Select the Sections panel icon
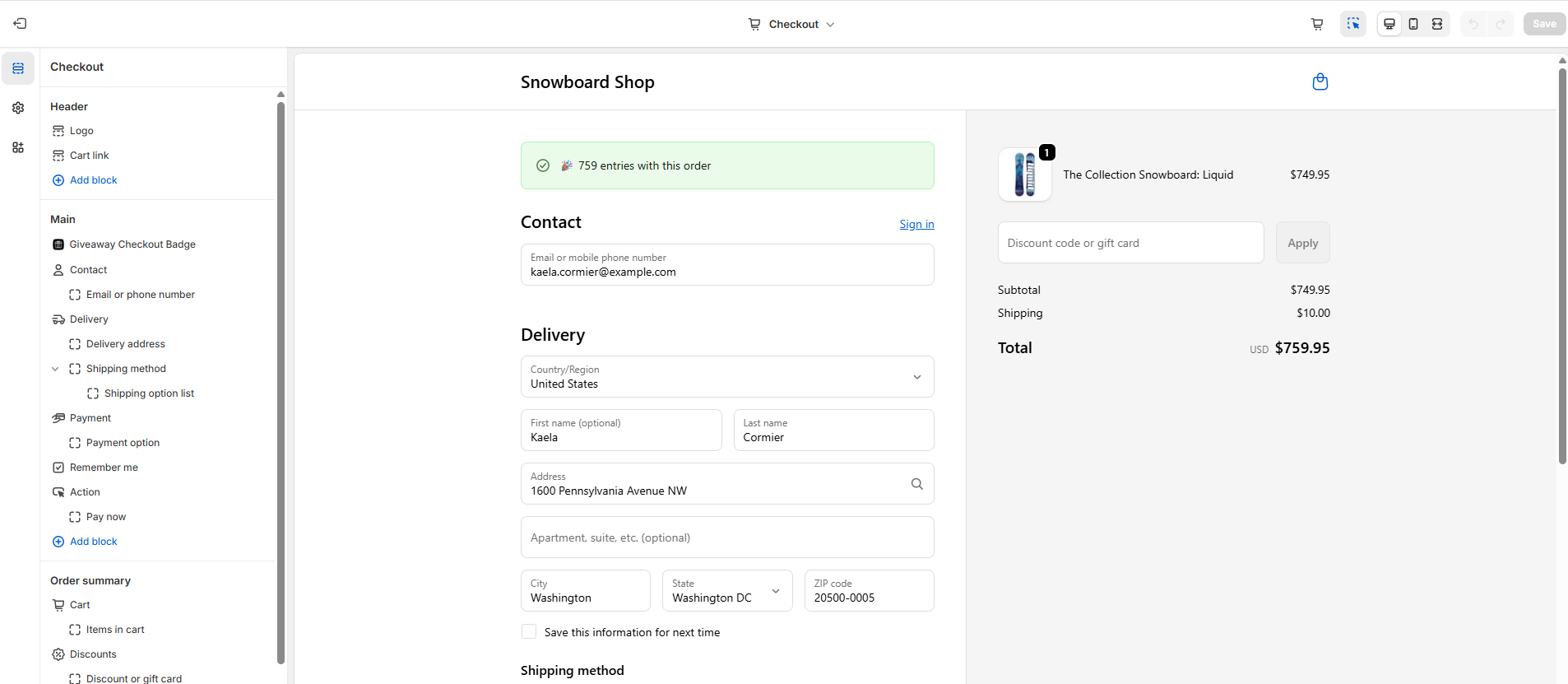Image resolution: width=1568 pixels, height=684 pixels. pyautogui.click(x=18, y=68)
